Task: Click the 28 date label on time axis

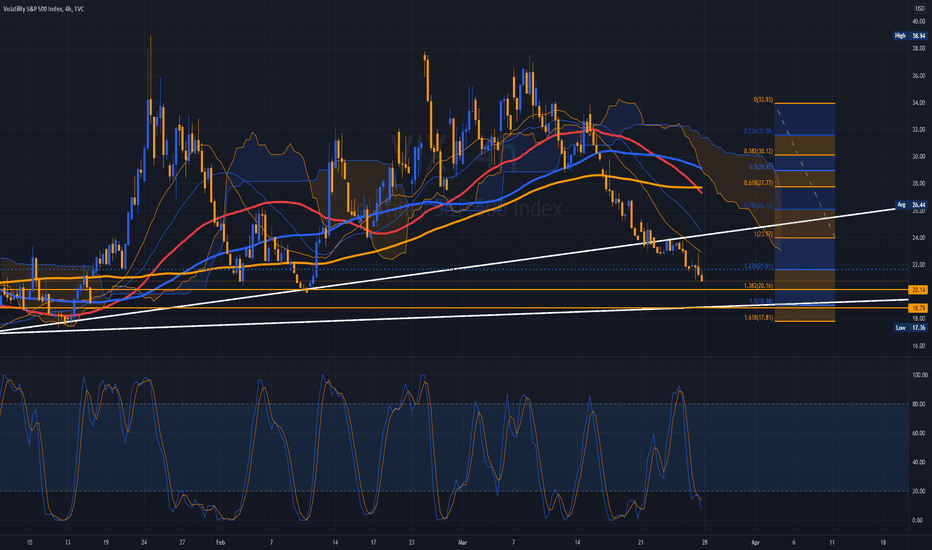Action: click(704, 542)
